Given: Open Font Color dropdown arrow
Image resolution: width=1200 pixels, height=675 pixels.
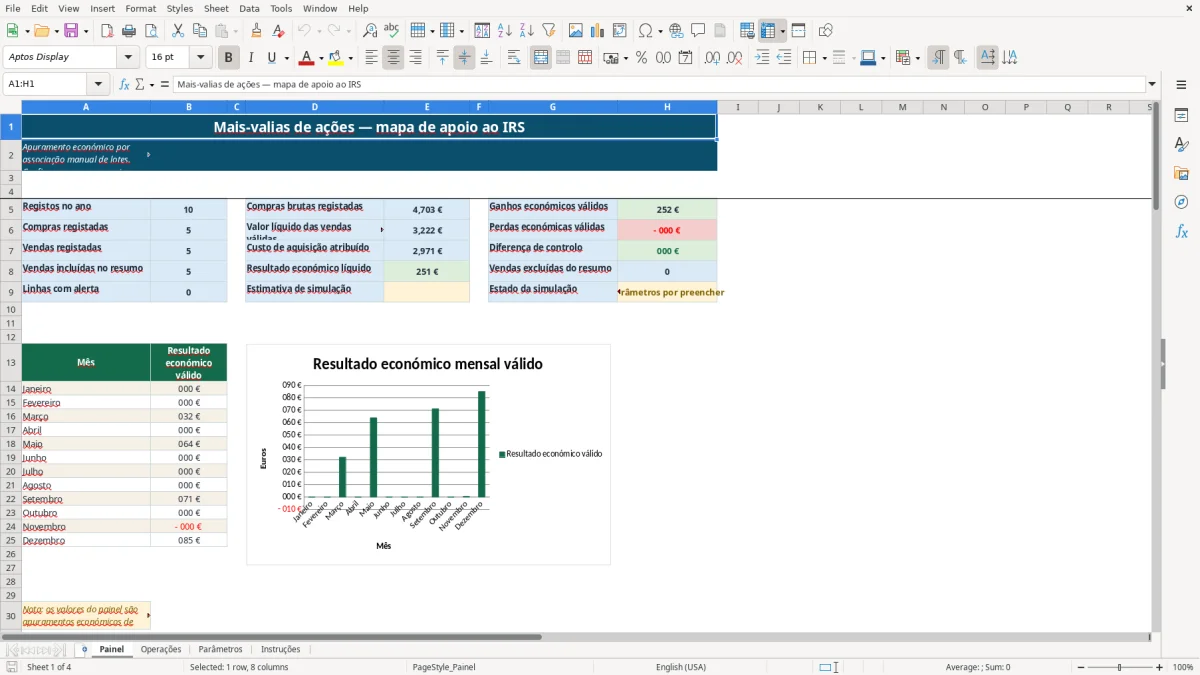Looking at the screenshot, I should pyautogui.click(x=321, y=58).
